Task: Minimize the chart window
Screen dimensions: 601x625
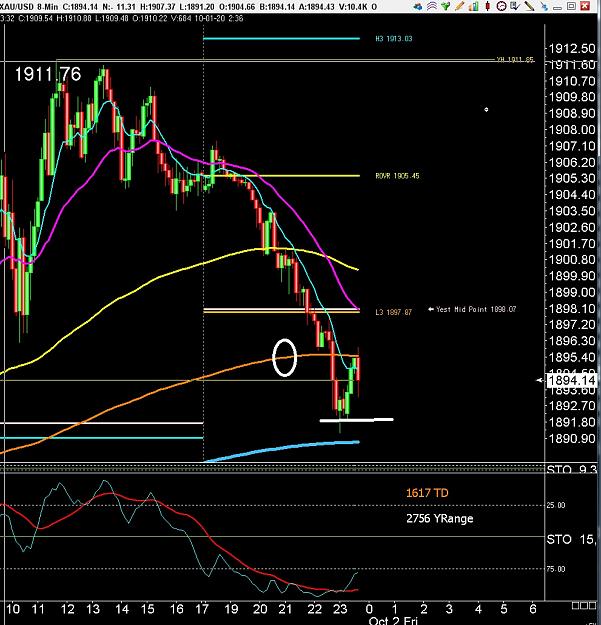Action: point(558,8)
